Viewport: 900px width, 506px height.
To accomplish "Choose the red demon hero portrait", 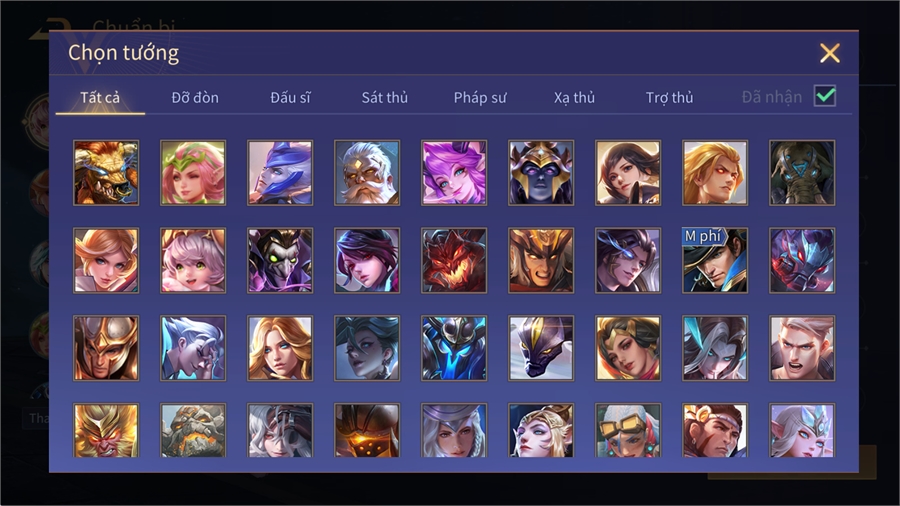I will coord(454,260).
